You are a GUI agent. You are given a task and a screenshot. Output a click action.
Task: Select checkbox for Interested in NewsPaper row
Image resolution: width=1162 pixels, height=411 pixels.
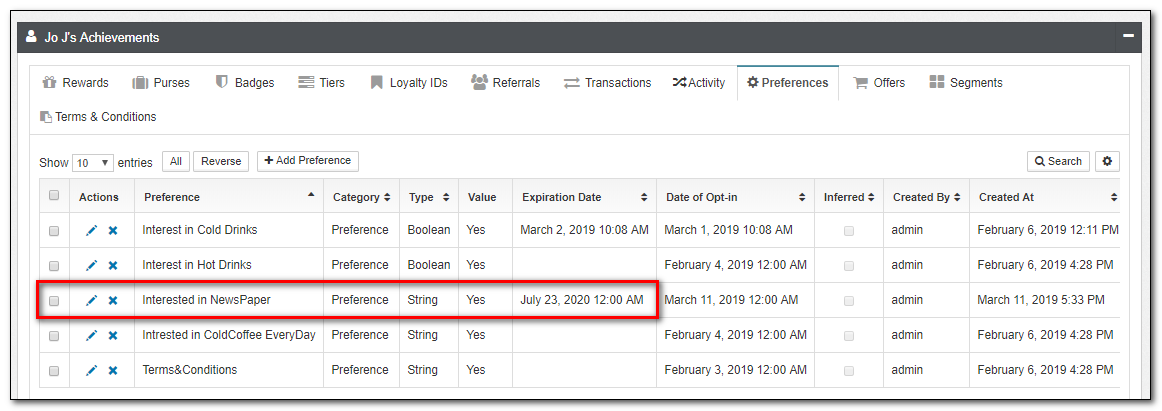pos(54,301)
